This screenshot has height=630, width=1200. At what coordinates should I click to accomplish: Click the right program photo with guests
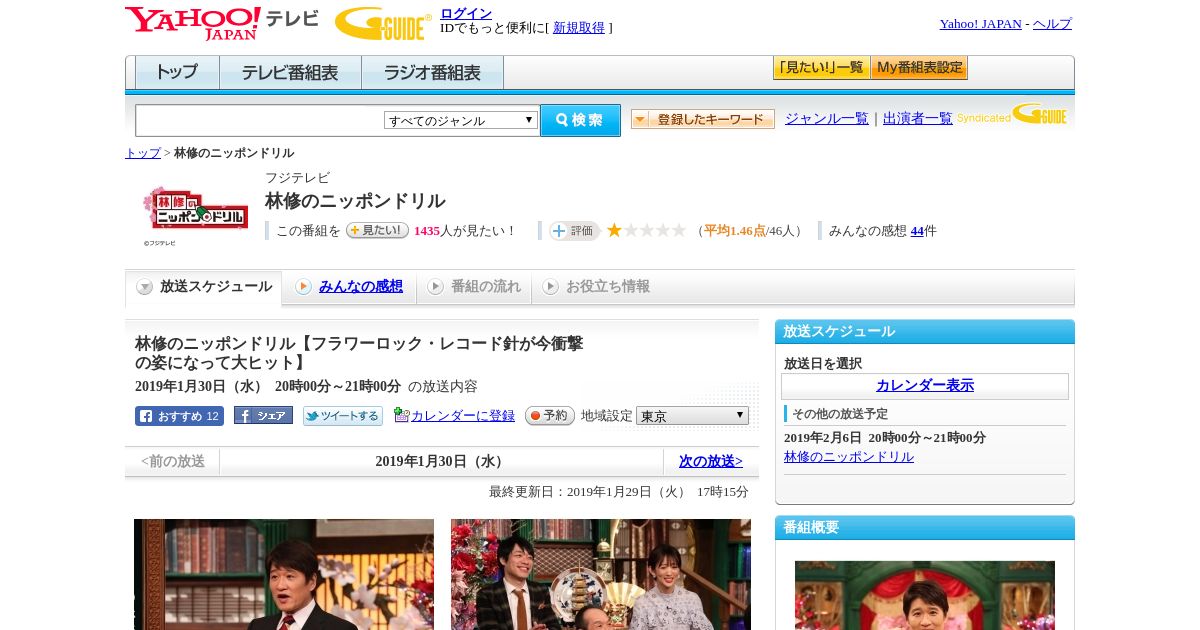601,574
